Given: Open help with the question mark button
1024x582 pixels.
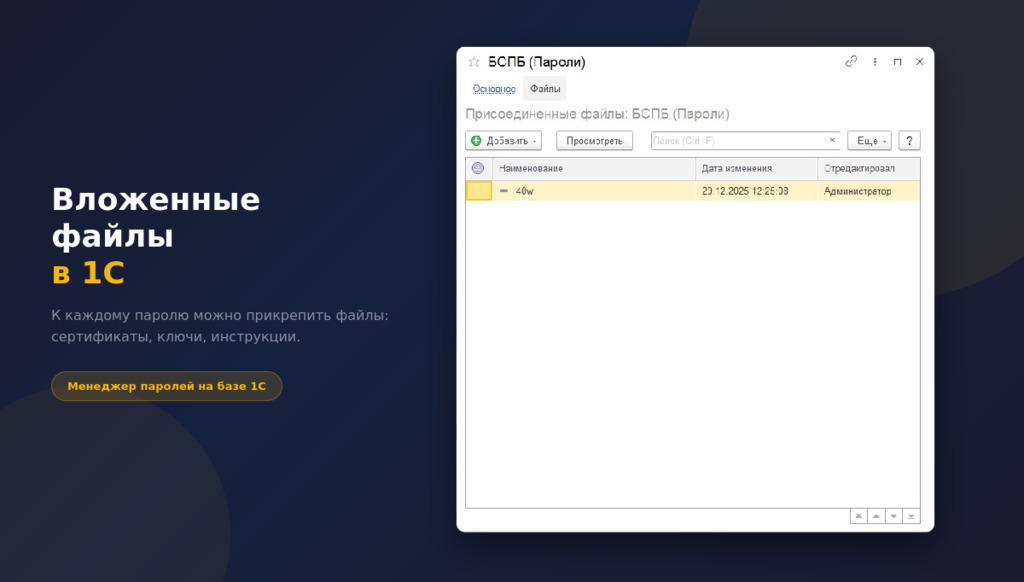Looking at the screenshot, I should tap(909, 140).
